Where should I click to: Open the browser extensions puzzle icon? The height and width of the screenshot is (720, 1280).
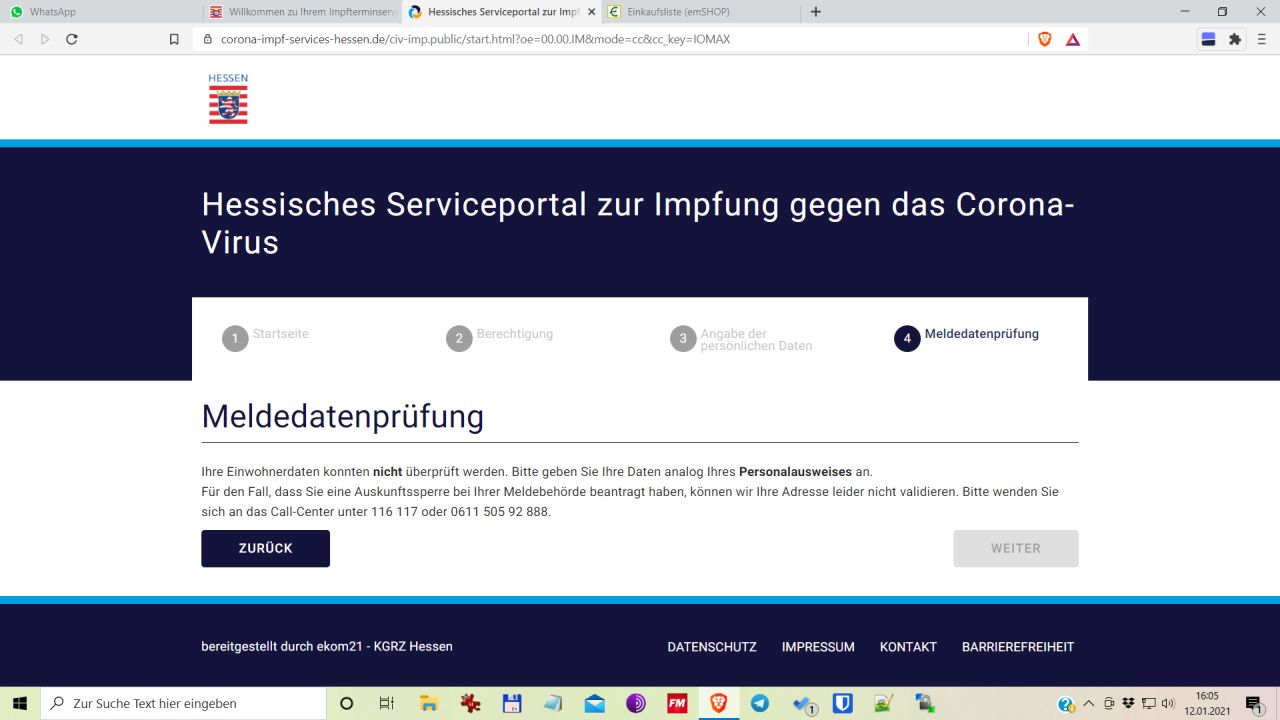click(x=1235, y=39)
